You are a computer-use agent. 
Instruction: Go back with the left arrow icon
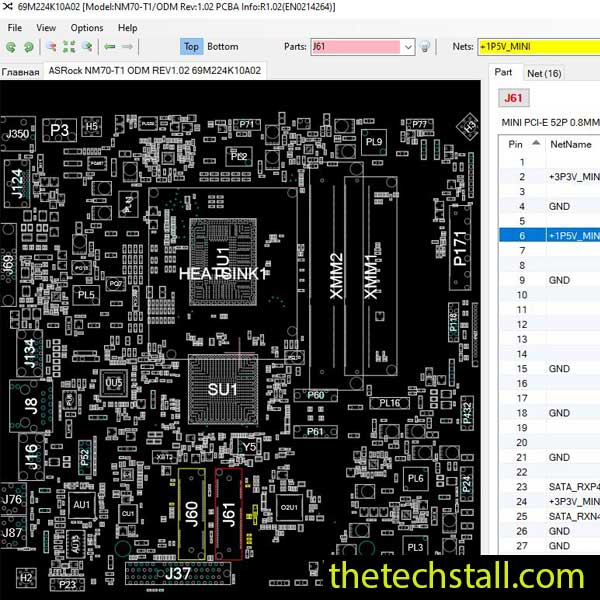pos(110,47)
